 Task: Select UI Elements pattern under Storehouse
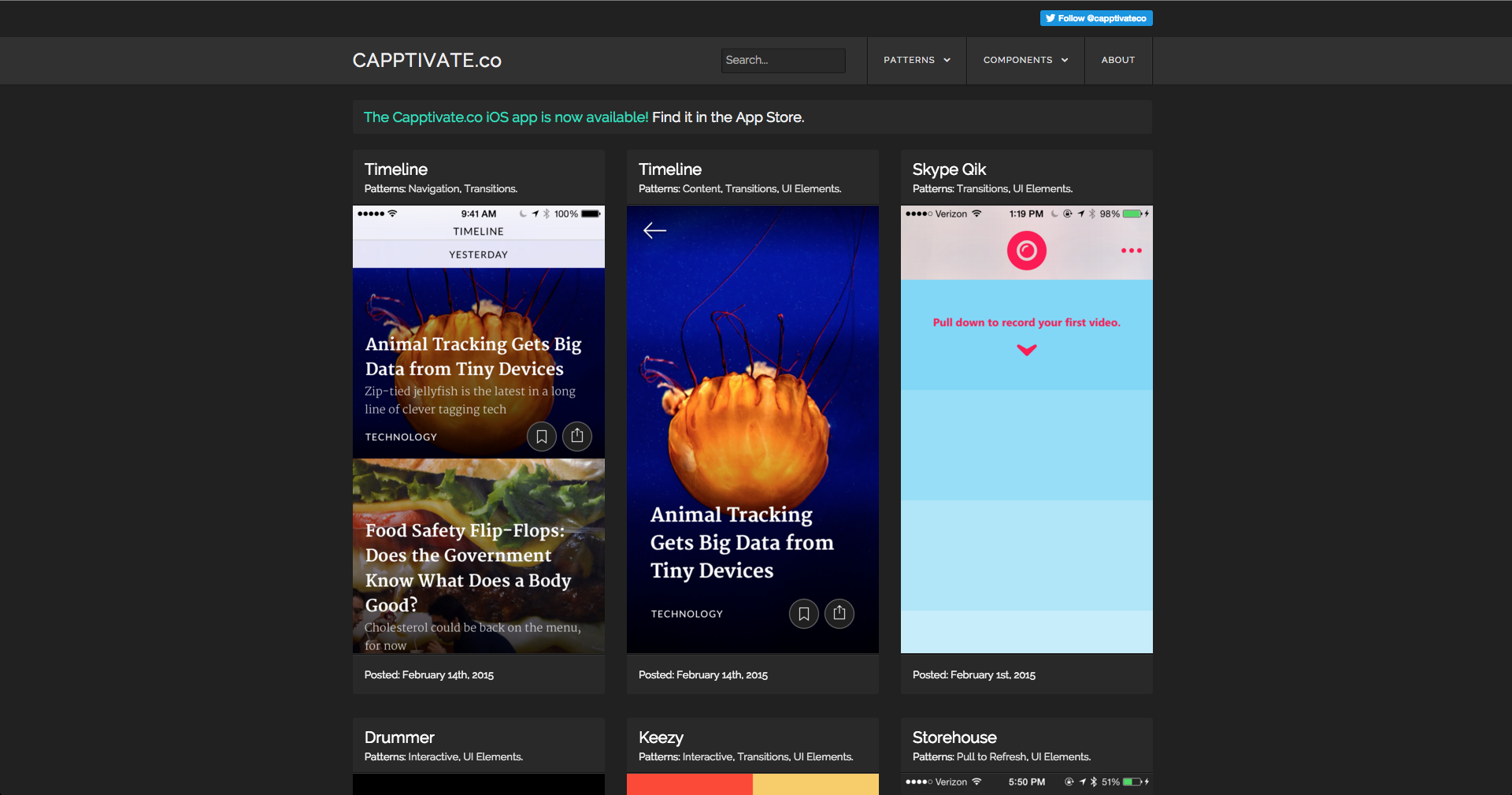click(1061, 757)
